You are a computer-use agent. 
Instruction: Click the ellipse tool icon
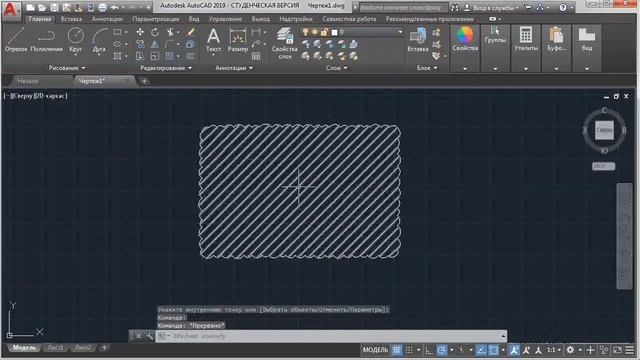tap(117, 44)
